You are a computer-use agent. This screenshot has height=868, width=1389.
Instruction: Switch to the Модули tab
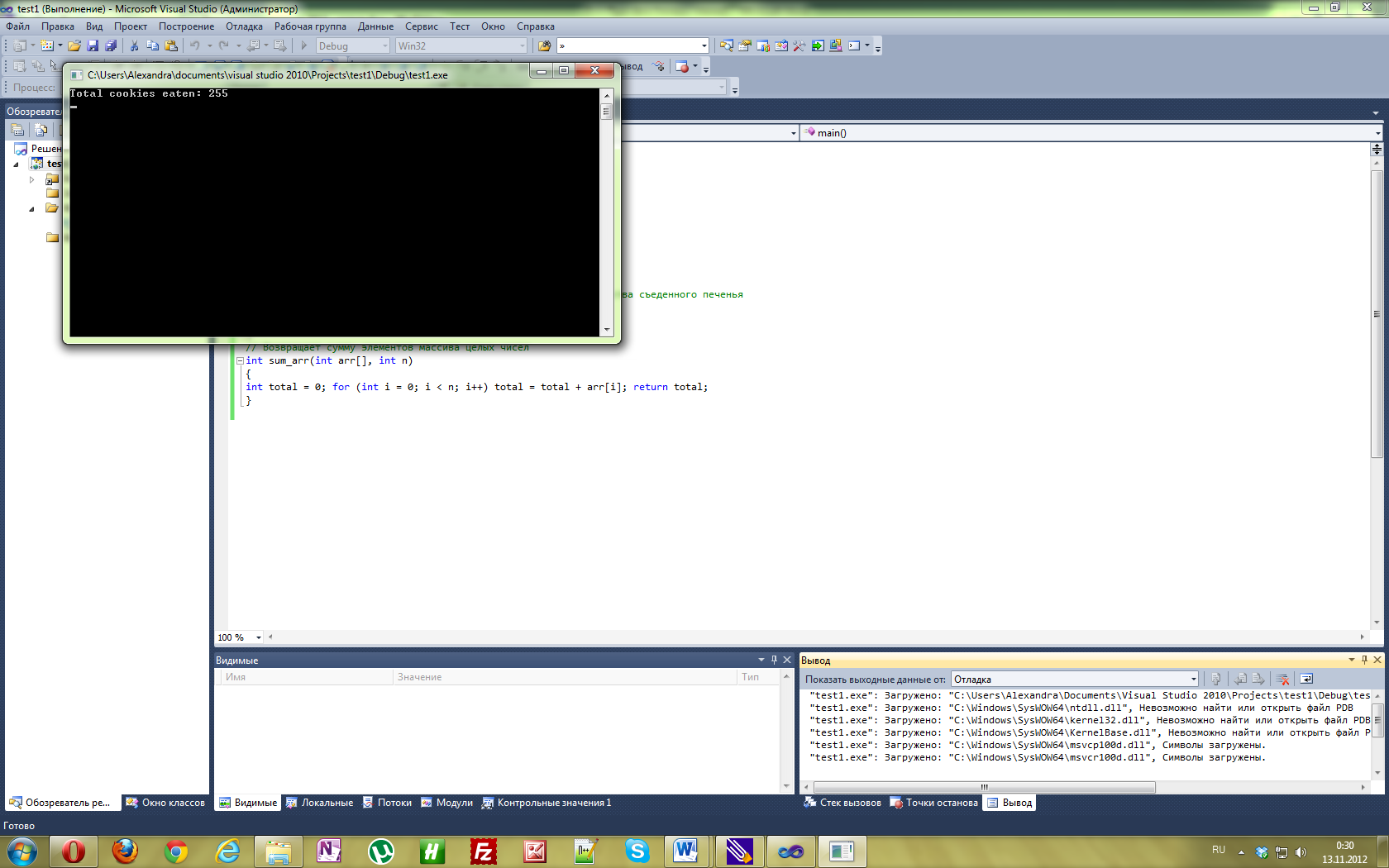(446, 803)
